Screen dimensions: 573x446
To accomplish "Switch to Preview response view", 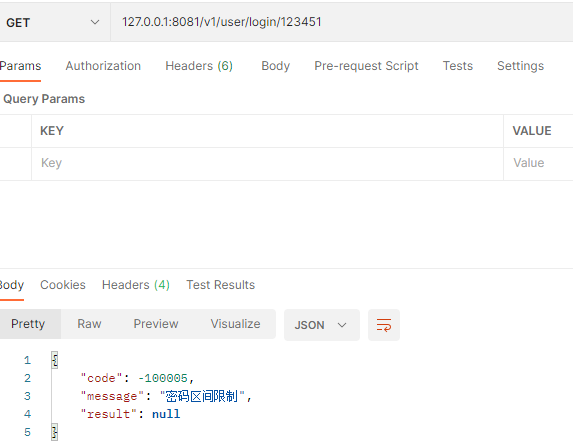I will [x=156, y=324].
